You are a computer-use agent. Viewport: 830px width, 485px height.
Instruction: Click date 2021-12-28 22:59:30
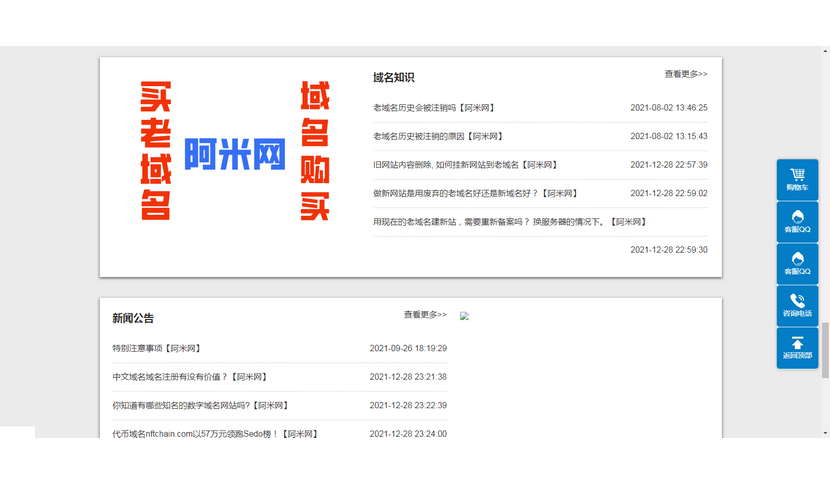(x=669, y=250)
